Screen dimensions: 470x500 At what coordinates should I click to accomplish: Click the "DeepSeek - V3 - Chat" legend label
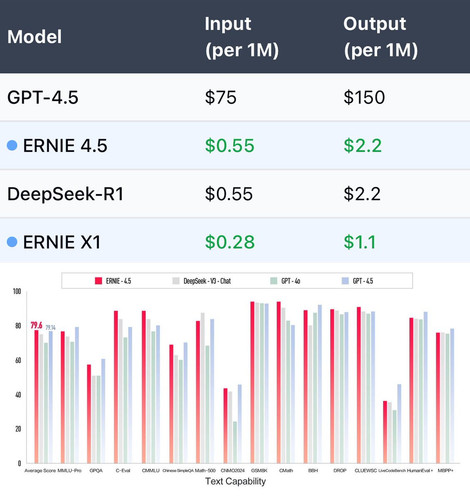(x=207, y=281)
